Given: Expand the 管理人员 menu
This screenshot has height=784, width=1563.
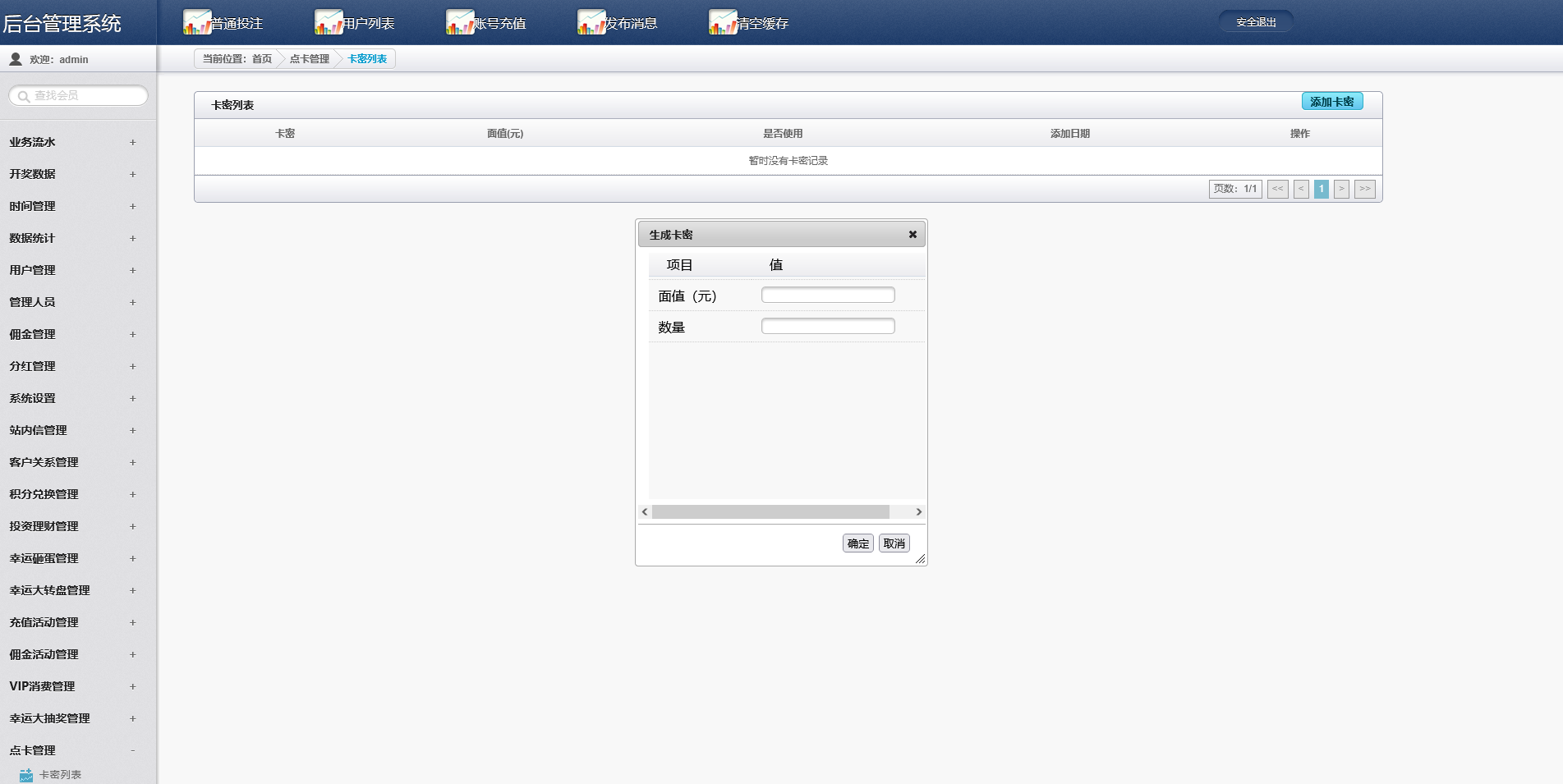Looking at the screenshot, I should tap(132, 302).
